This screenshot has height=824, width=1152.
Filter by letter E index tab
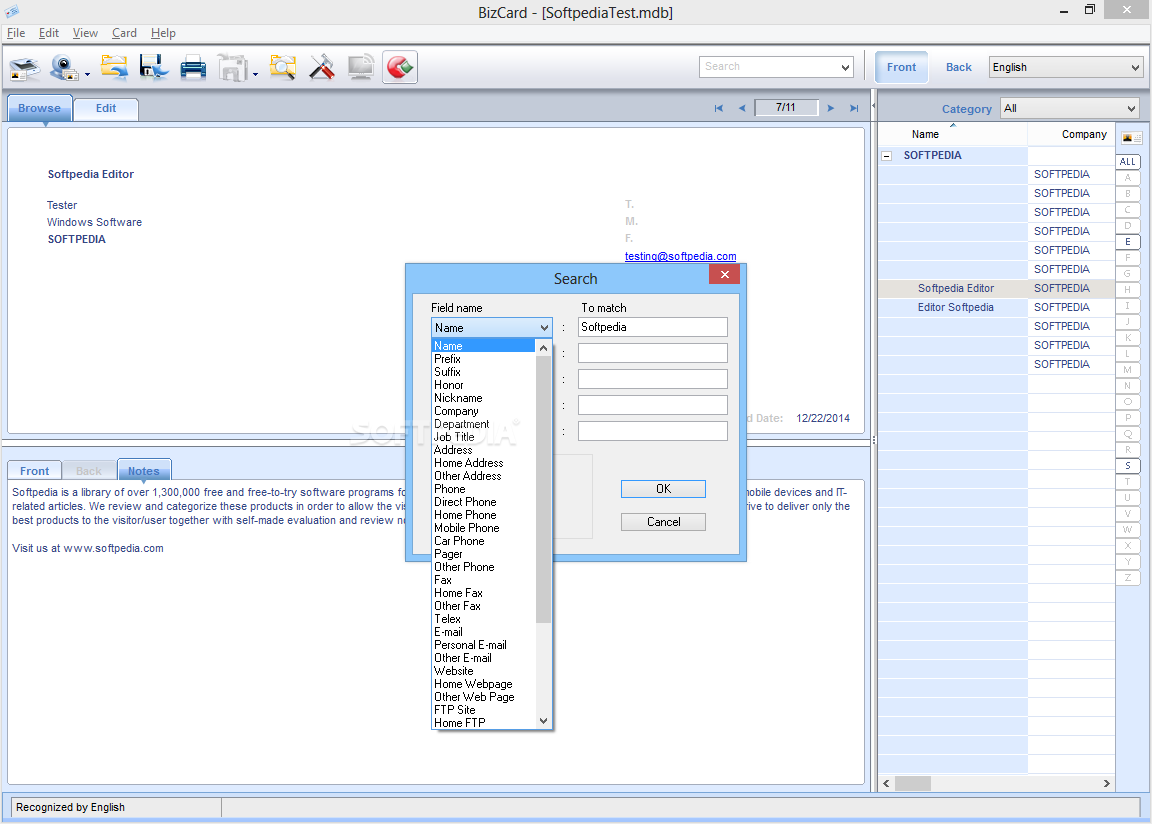pos(1128,242)
